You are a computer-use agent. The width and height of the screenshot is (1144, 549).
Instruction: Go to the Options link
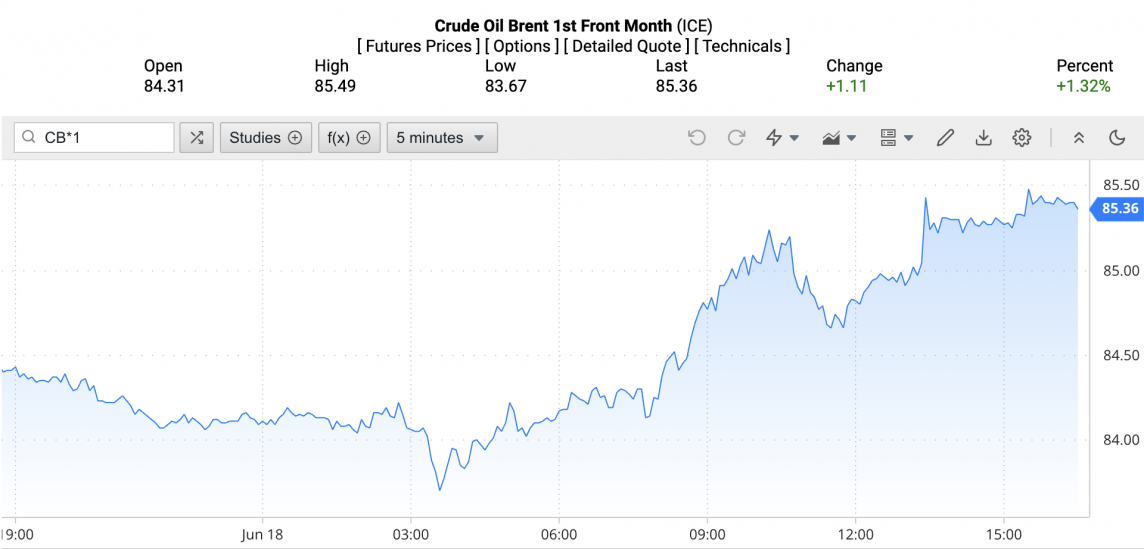pos(521,46)
